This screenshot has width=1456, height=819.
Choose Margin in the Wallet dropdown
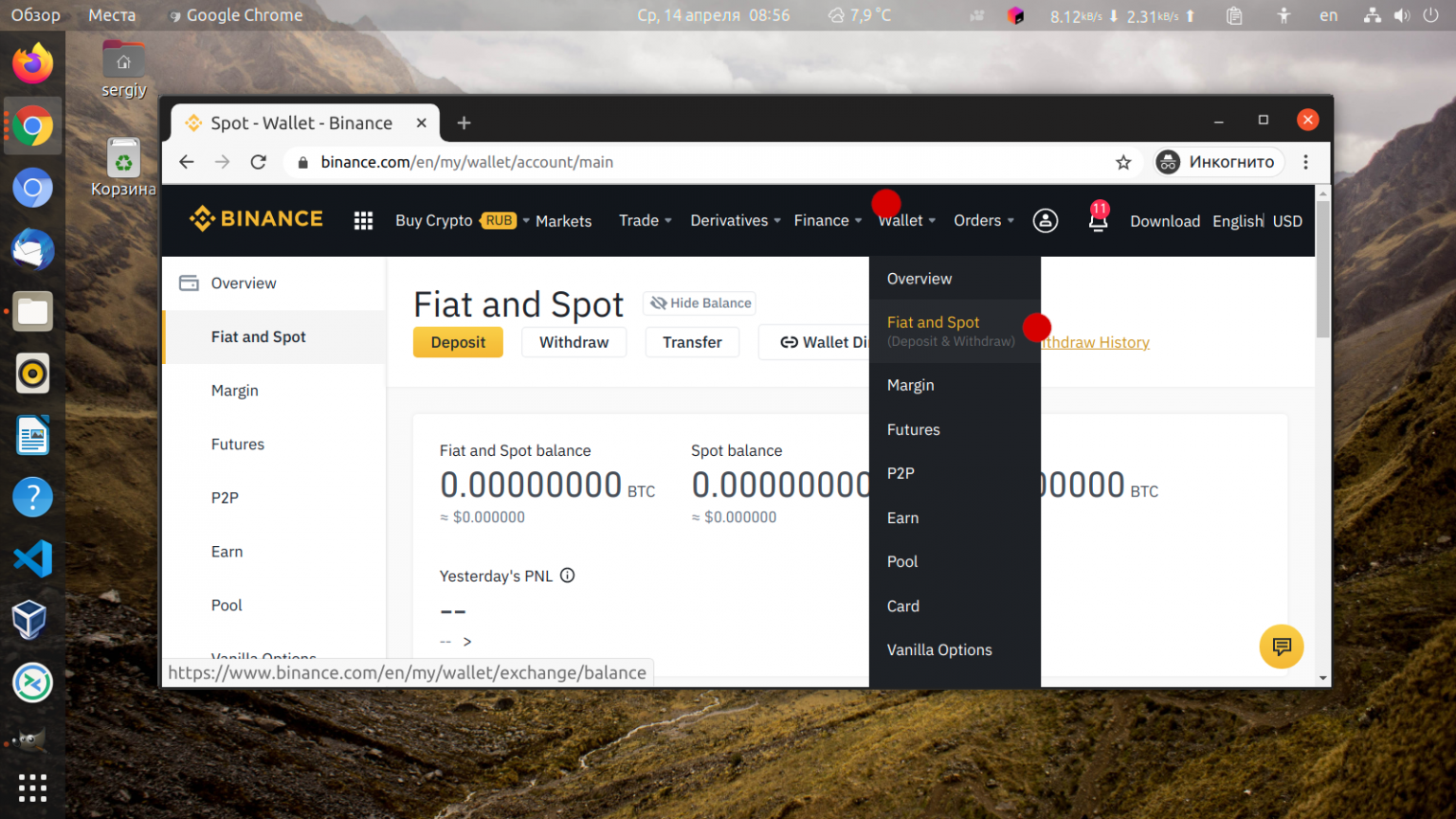[955, 385]
